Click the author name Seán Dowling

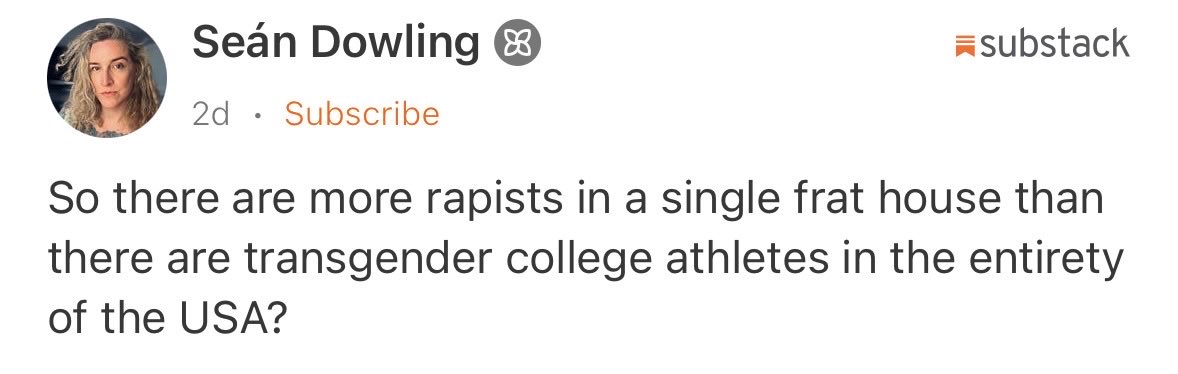336,43
